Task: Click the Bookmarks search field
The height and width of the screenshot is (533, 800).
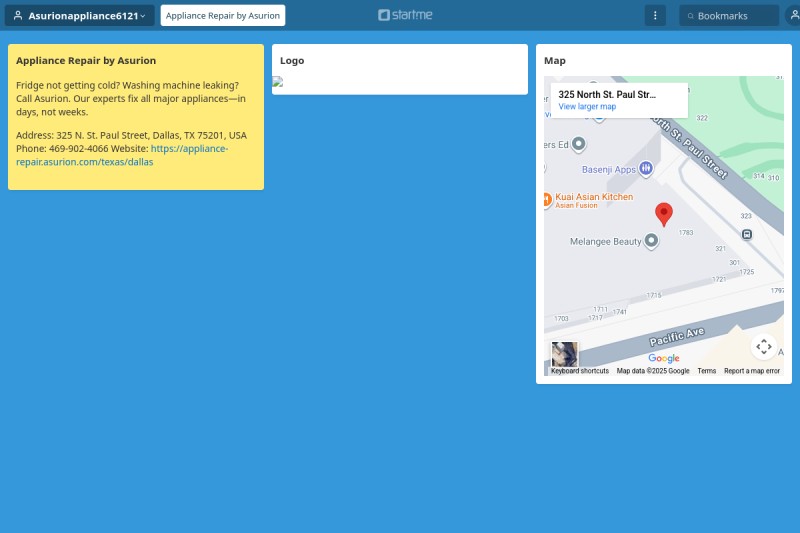Action: (x=729, y=16)
